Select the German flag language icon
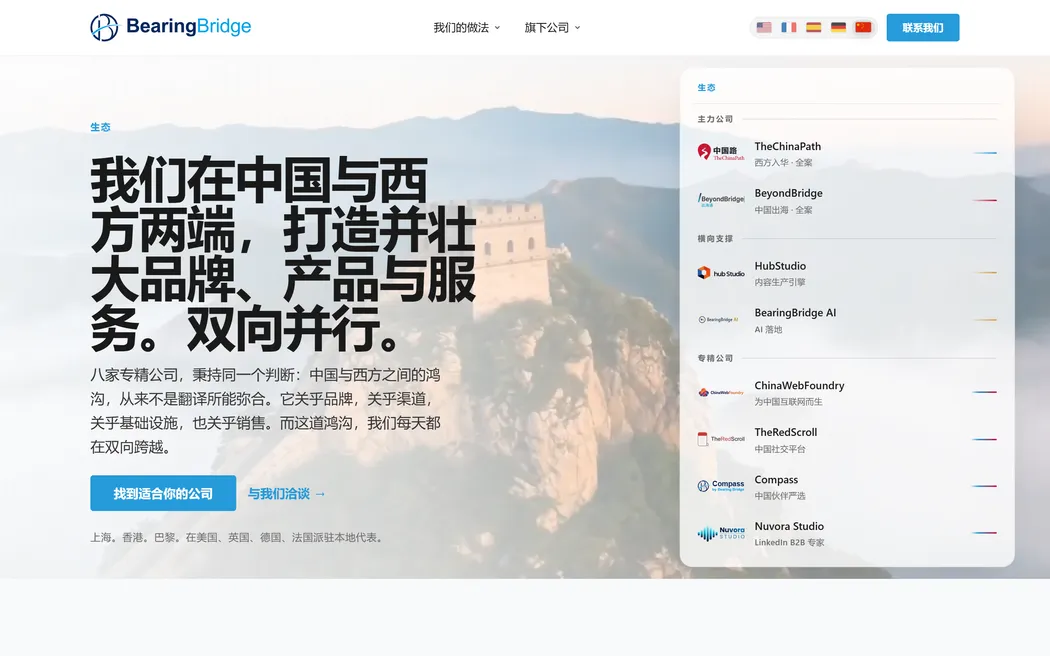The height and width of the screenshot is (656, 1050). [x=838, y=27]
